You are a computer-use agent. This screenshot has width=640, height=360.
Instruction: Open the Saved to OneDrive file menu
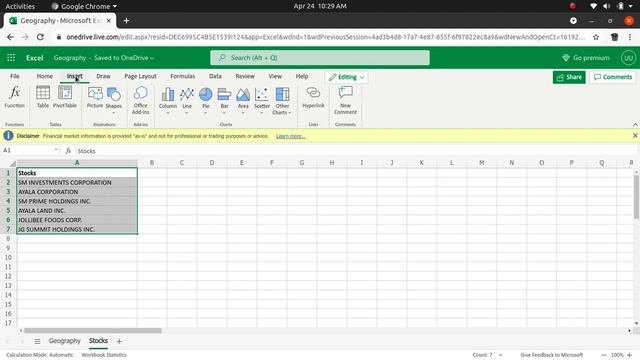[124, 58]
